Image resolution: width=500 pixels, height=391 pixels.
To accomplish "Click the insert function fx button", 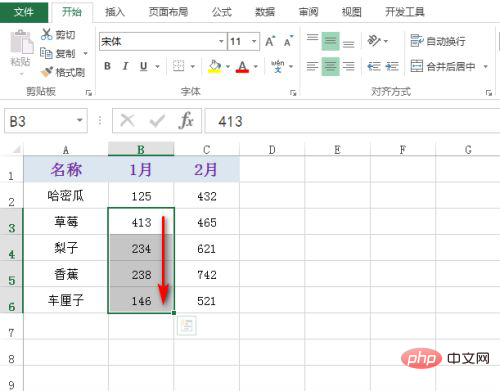I will pos(186,120).
